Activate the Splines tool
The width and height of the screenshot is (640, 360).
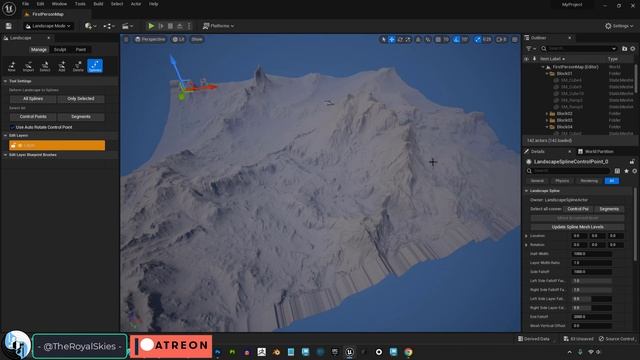95,66
